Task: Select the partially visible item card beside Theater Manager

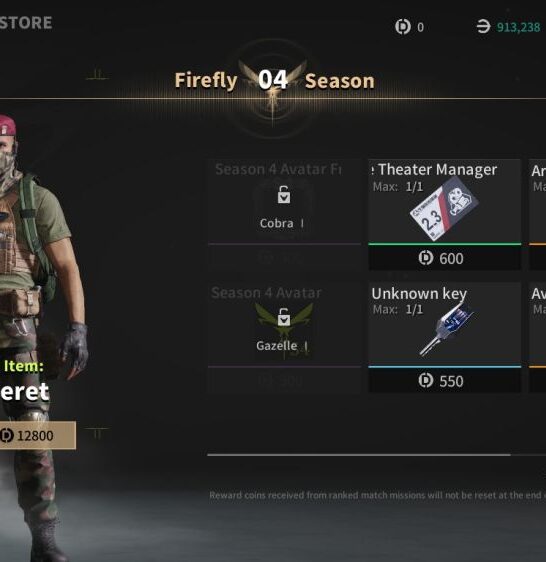Action: point(537,214)
